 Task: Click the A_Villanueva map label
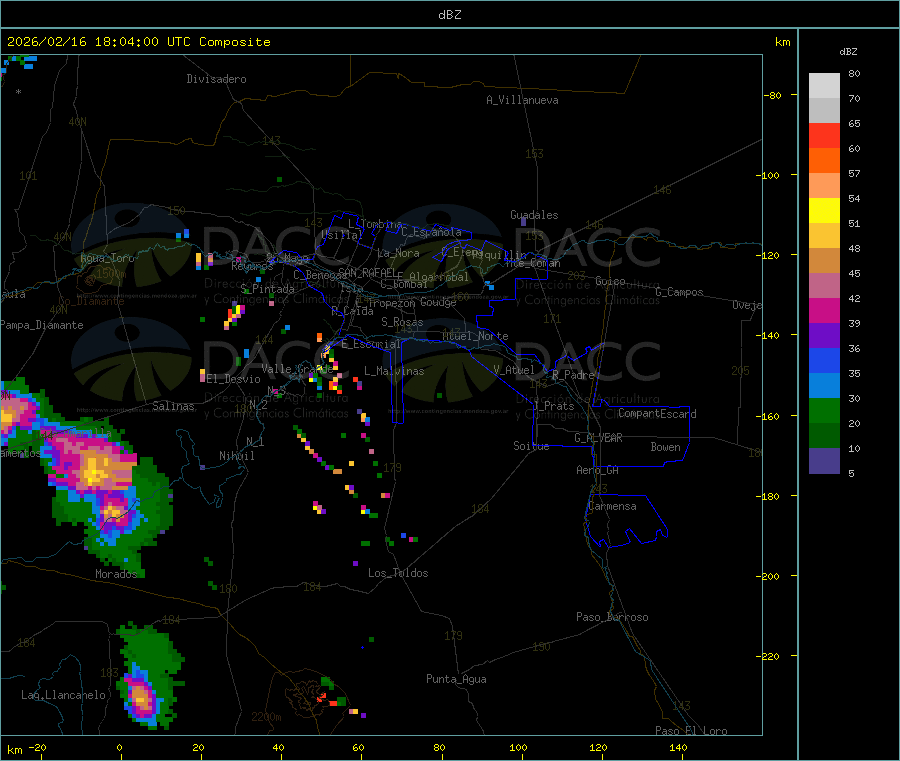pos(522,100)
